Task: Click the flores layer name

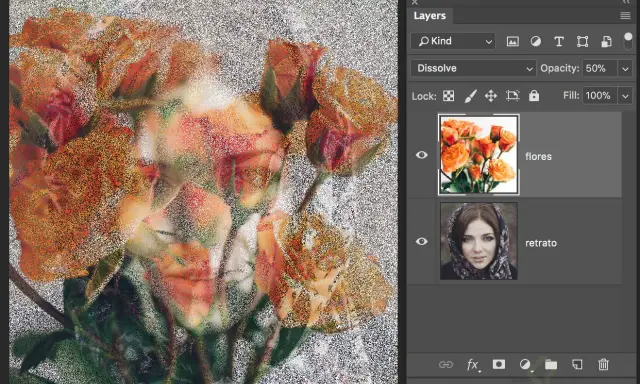Action: [538, 156]
